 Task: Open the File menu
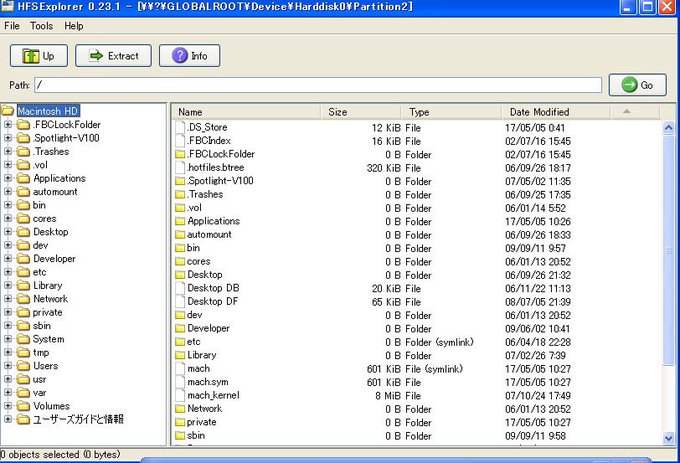point(12,26)
